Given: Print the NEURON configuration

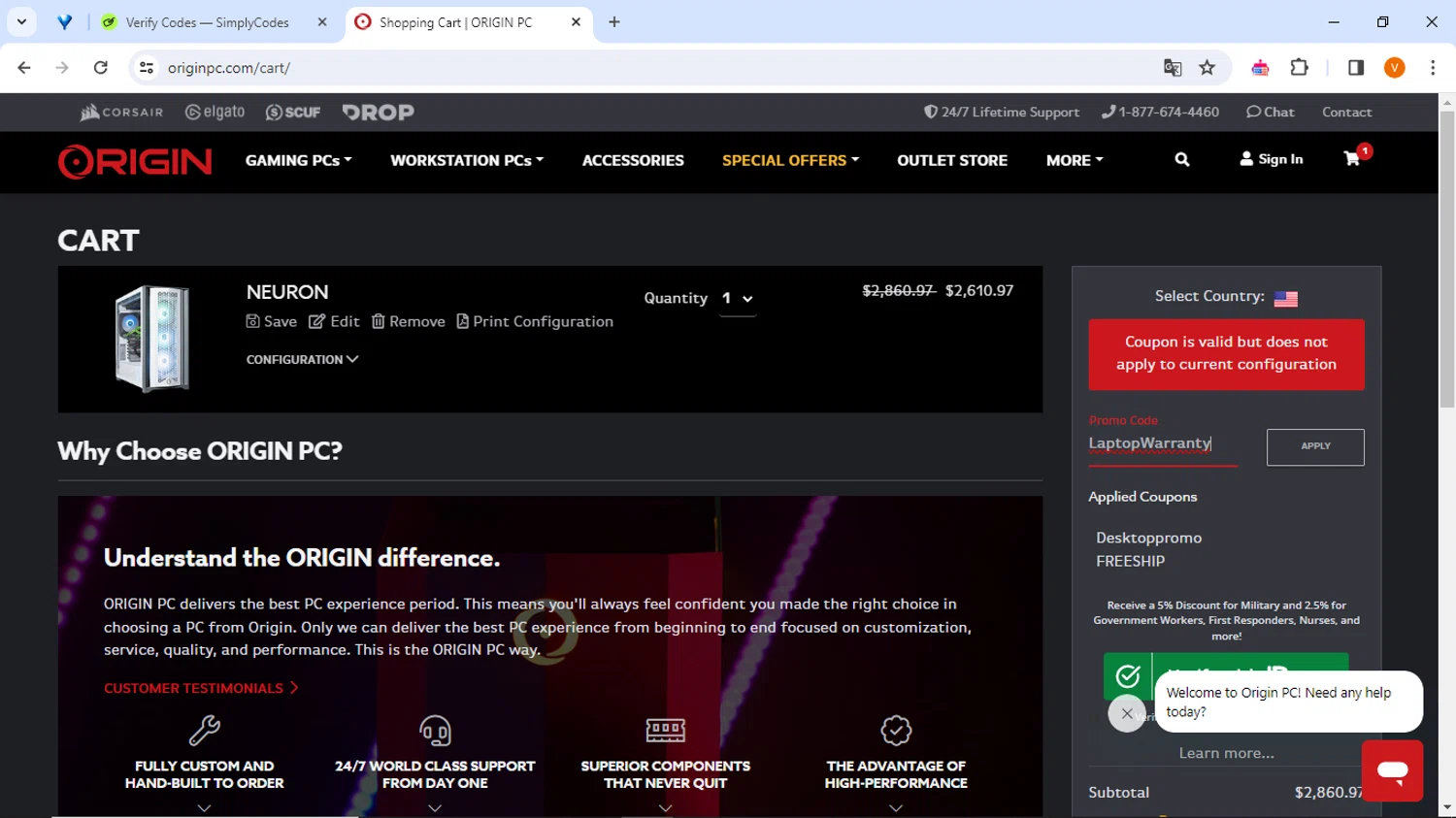Looking at the screenshot, I should (x=535, y=322).
